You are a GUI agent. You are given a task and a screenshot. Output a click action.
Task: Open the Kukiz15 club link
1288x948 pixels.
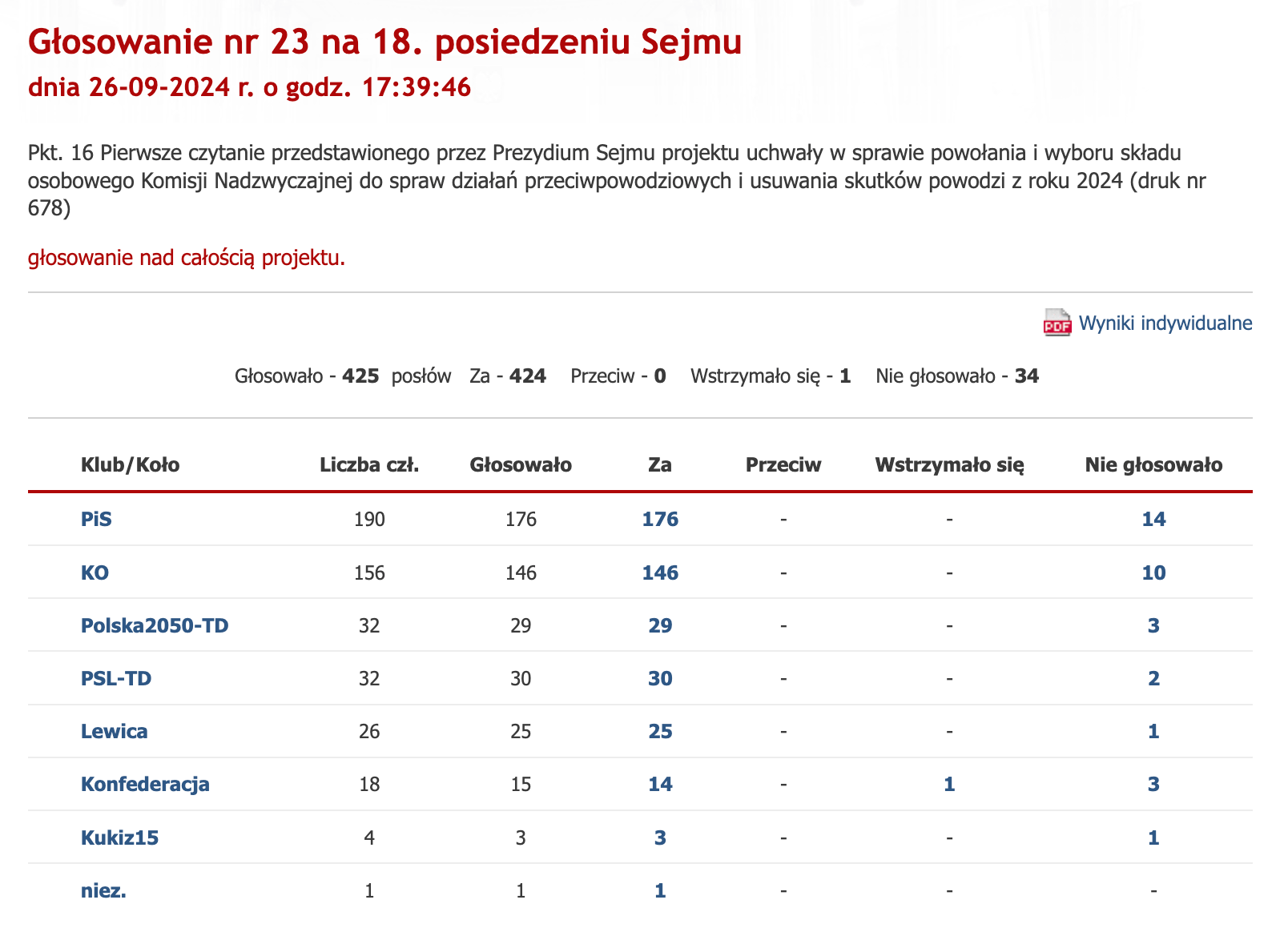pos(119,838)
